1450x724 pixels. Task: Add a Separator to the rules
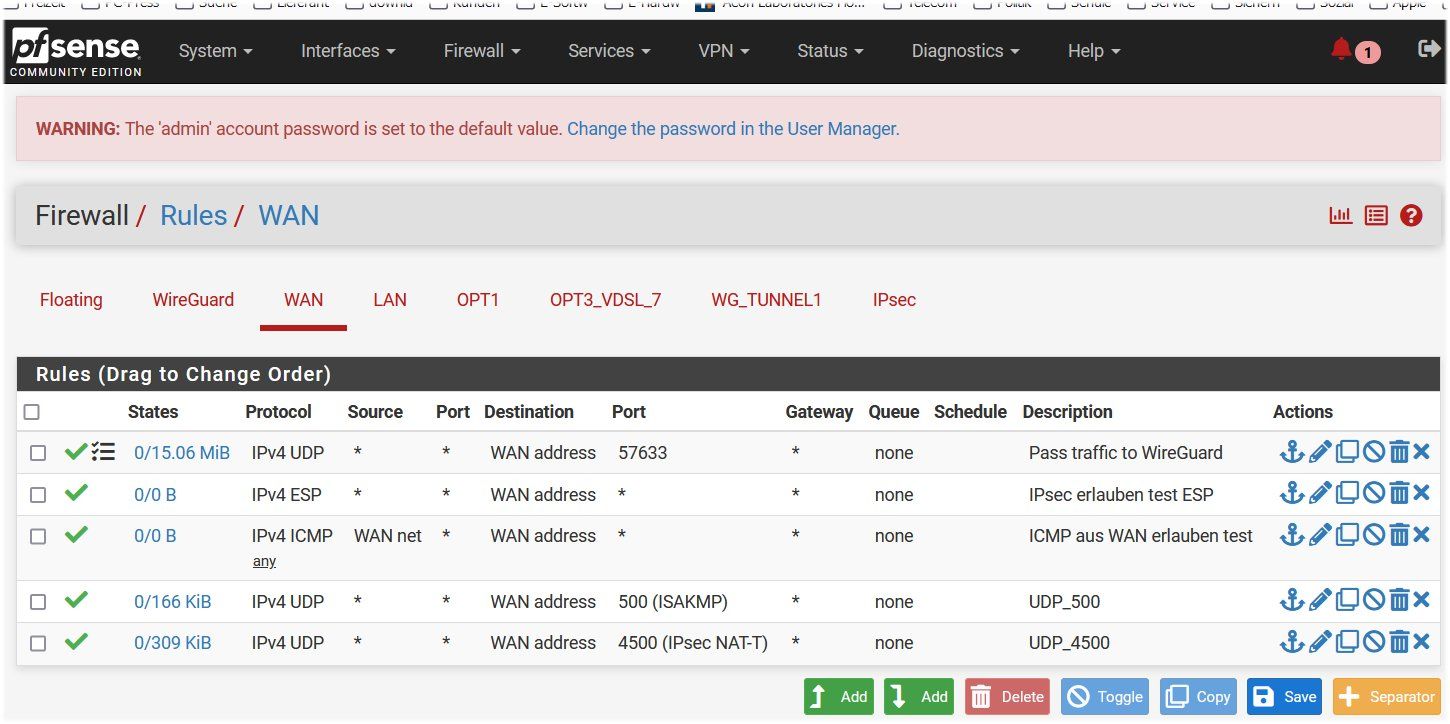[1387, 696]
